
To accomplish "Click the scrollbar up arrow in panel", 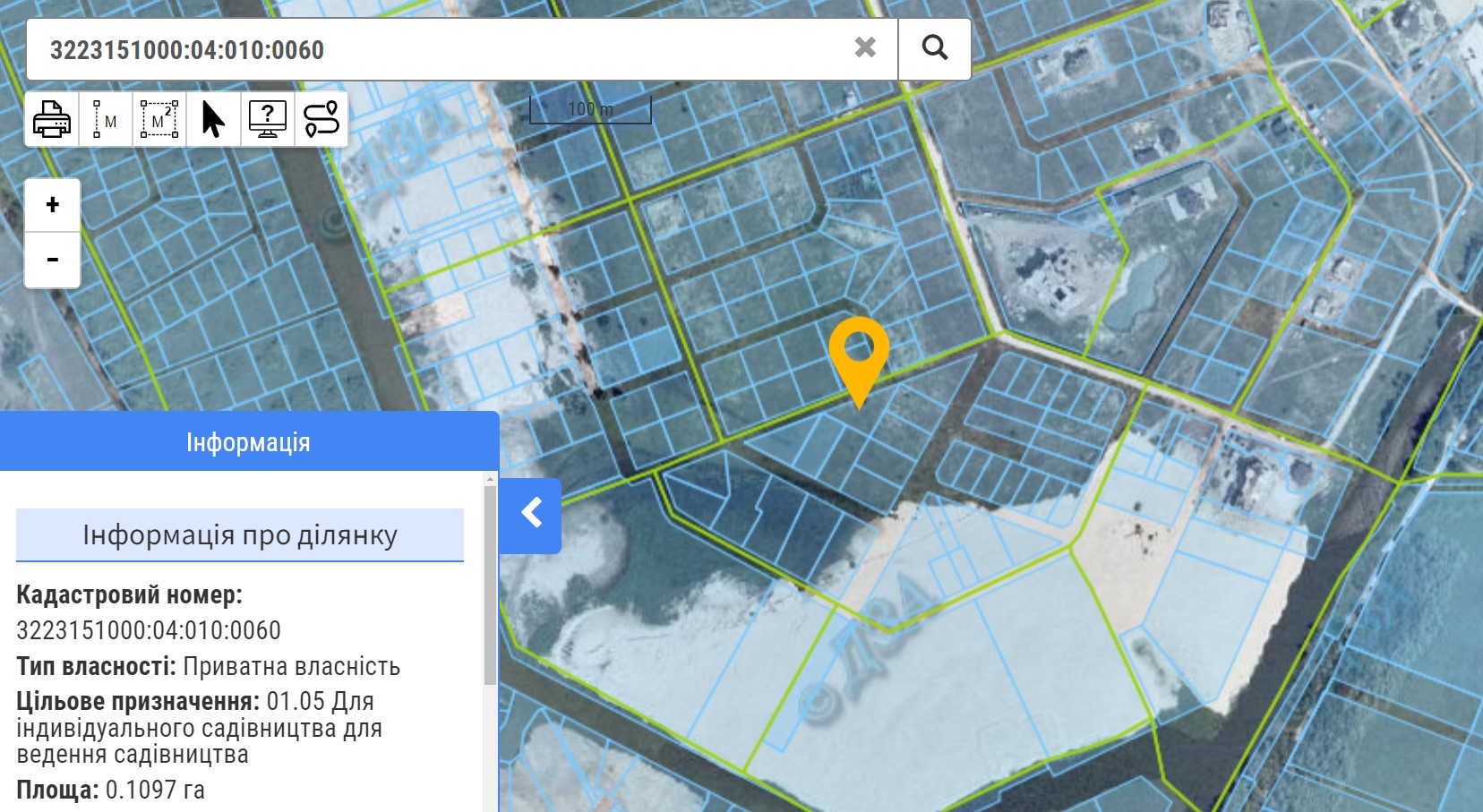I will pos(490,479).
